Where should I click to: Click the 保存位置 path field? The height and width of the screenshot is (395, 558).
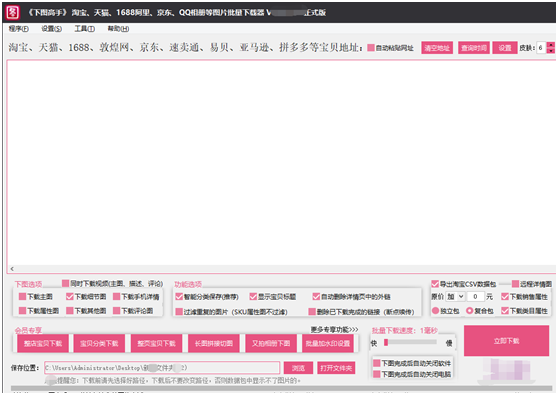(x=162, y=368)
